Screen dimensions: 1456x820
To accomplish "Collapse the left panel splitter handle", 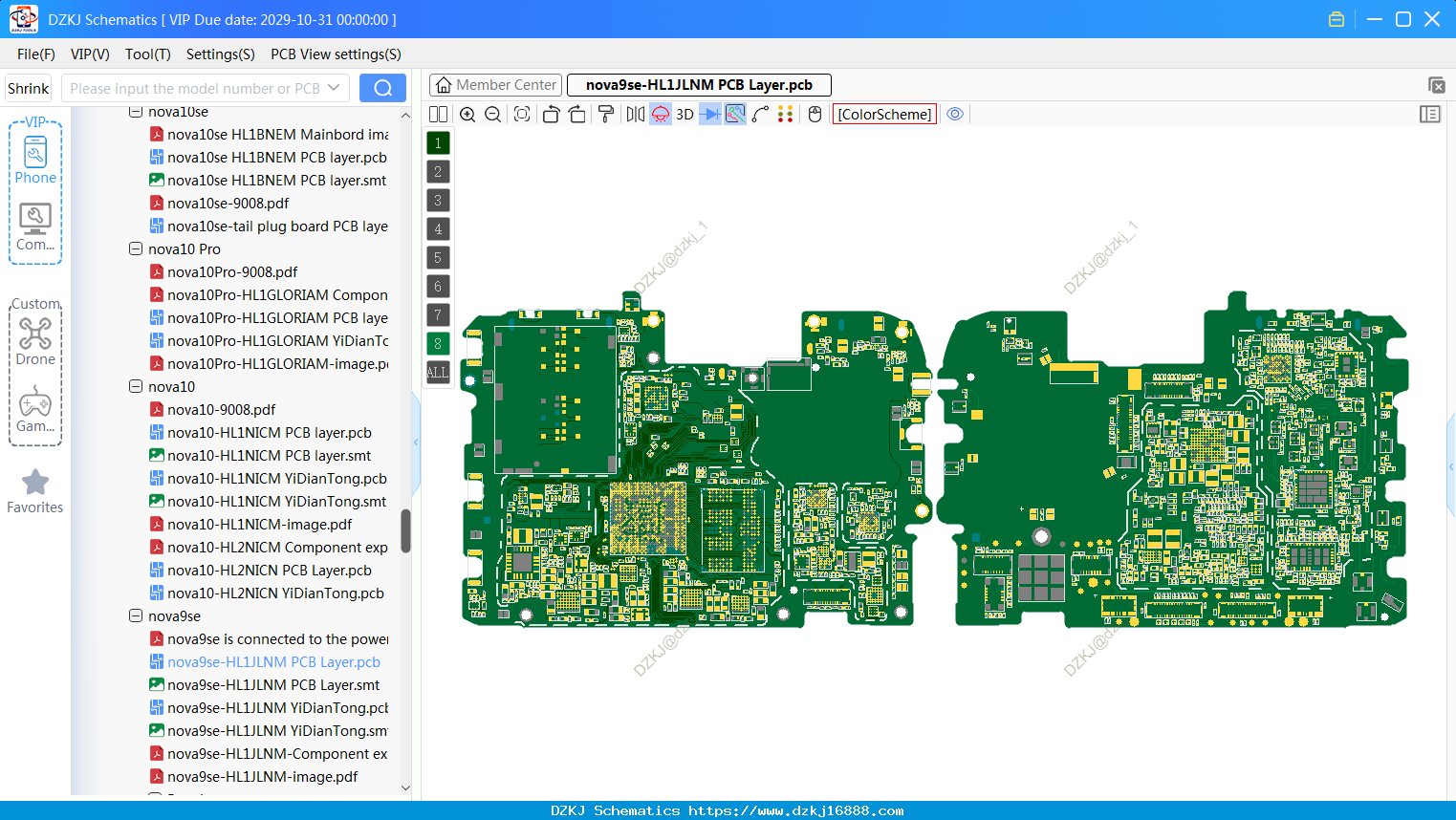I will pos(416,442).
